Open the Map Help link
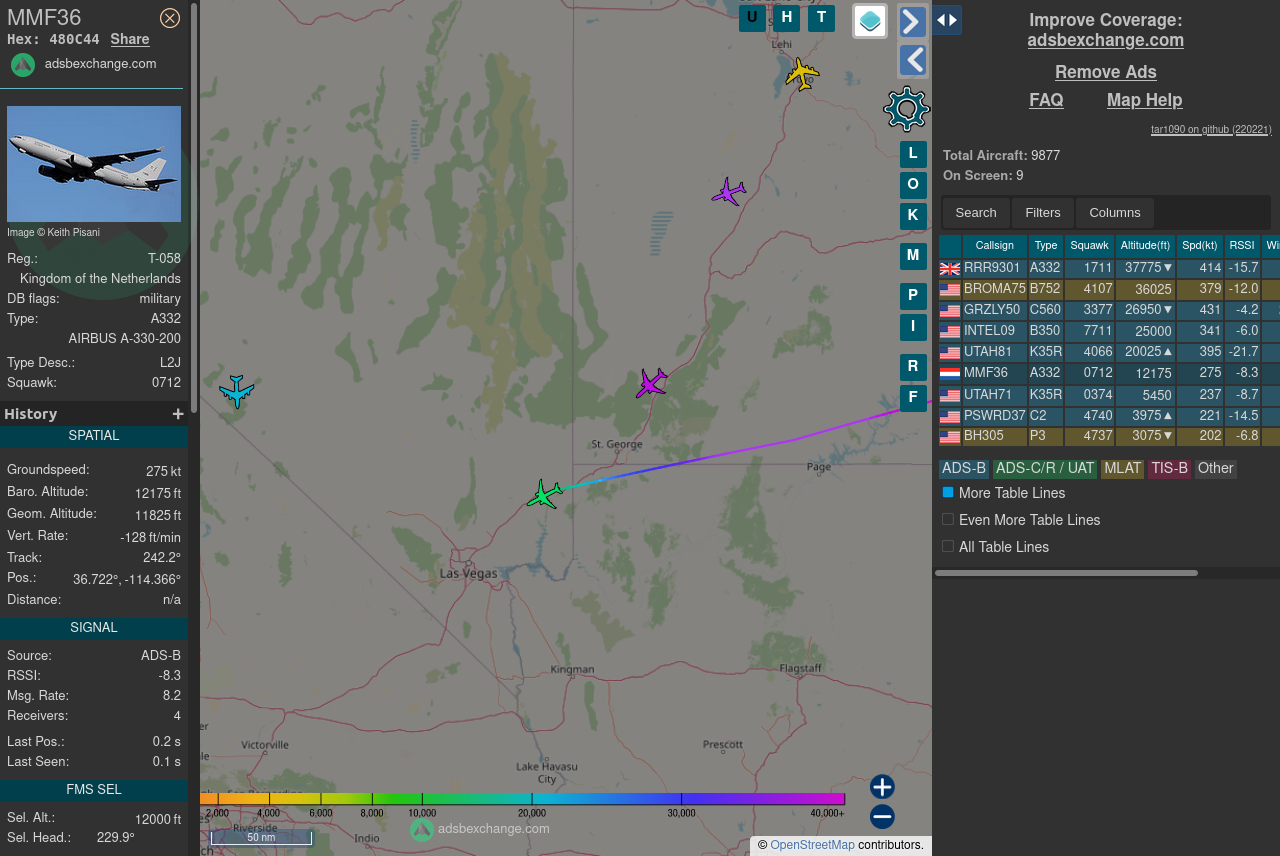 tap(1144, 100)
